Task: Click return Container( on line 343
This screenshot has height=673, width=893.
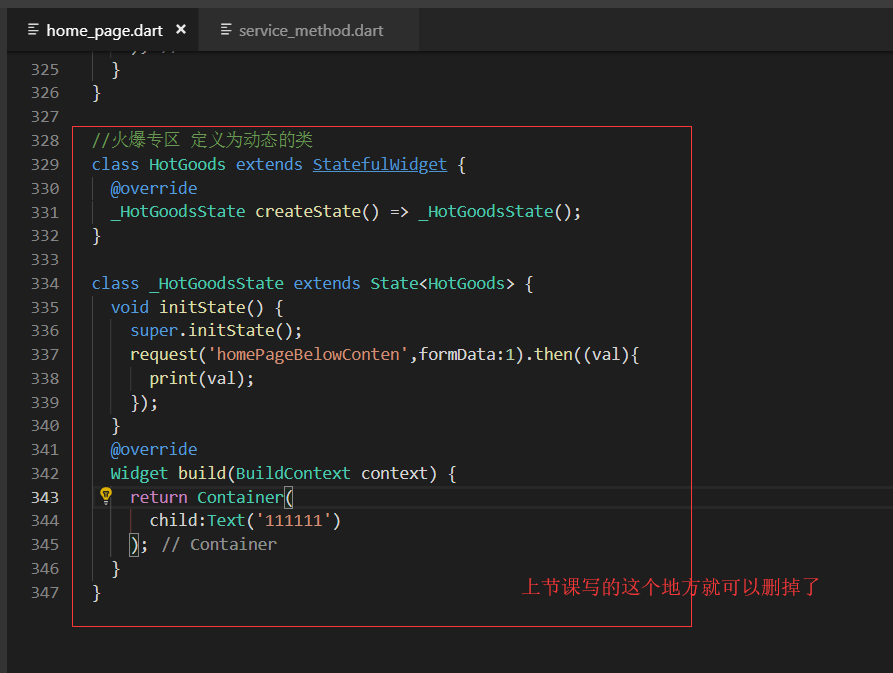Action: tap(212, 498)
